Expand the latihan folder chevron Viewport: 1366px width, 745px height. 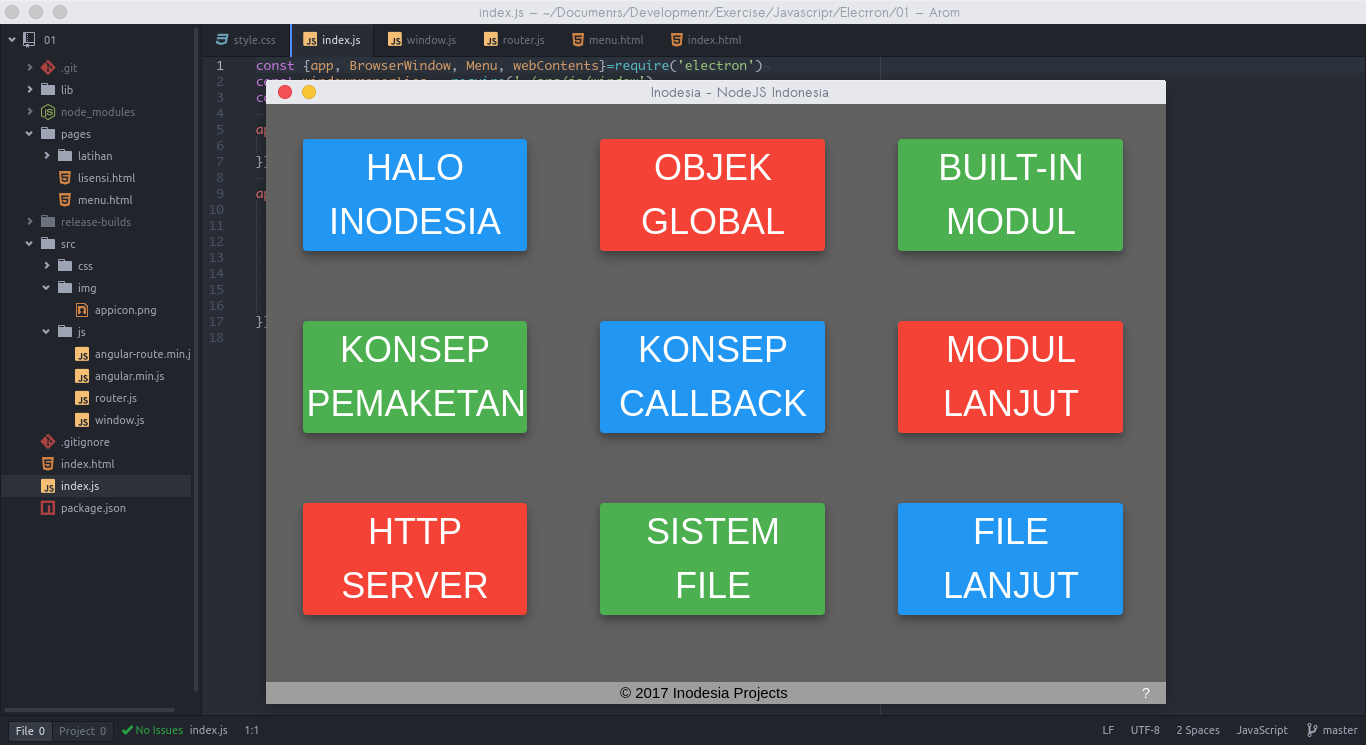tap(47, 156)
